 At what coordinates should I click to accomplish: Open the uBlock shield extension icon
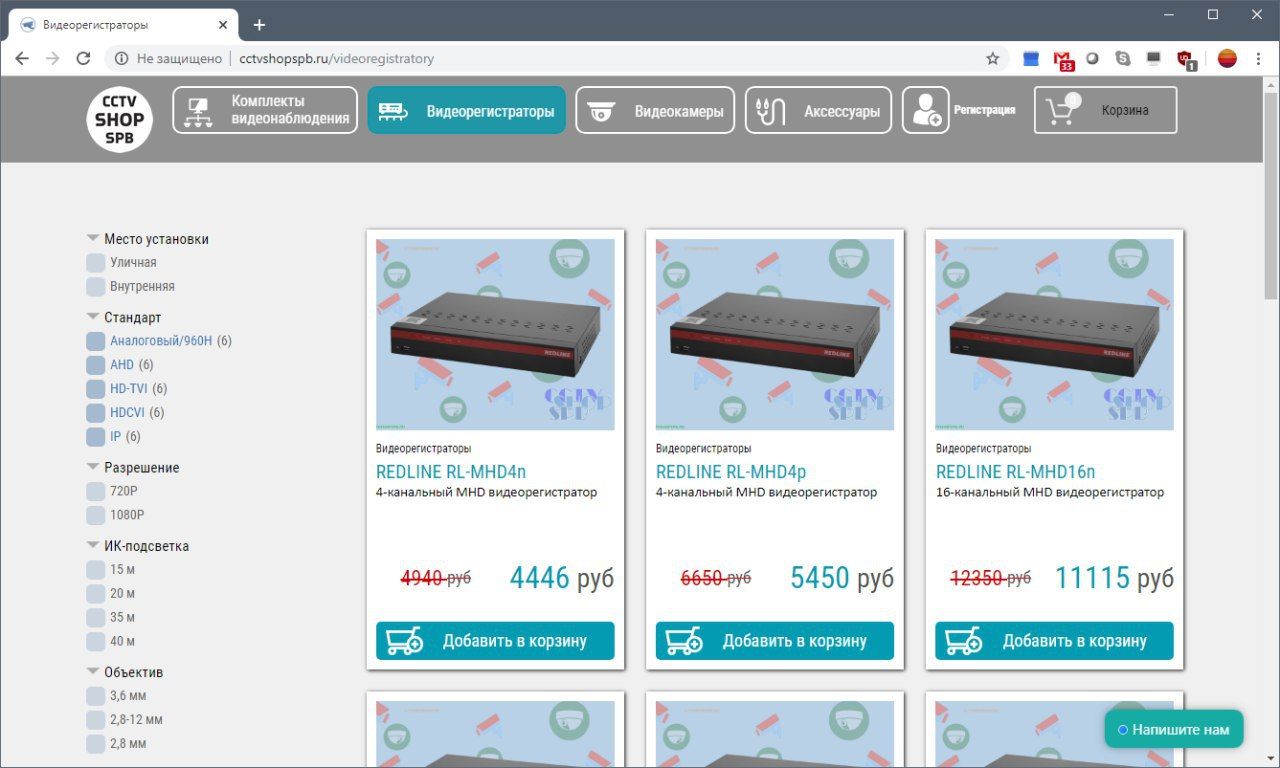1186,59
